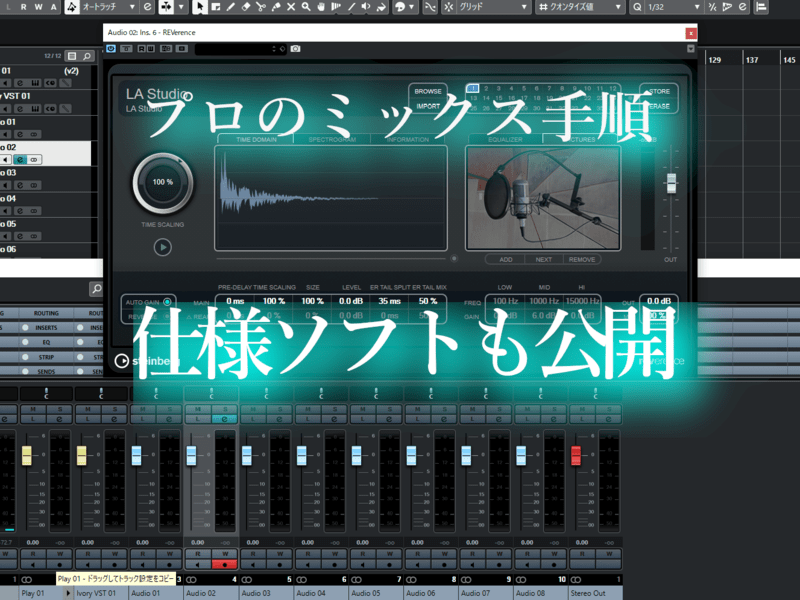This screenshot has height=600, width=800.
Task: Select the Range Selection tool
Action: click(215, 7)
